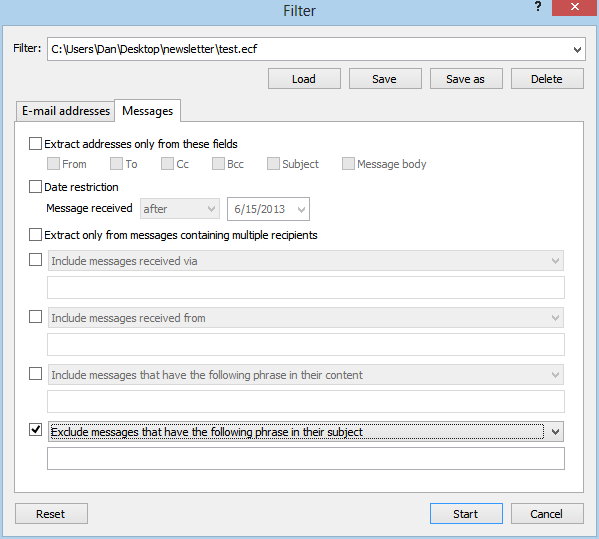Enable Include messages phrase in content checkbox

pos(36,373)
